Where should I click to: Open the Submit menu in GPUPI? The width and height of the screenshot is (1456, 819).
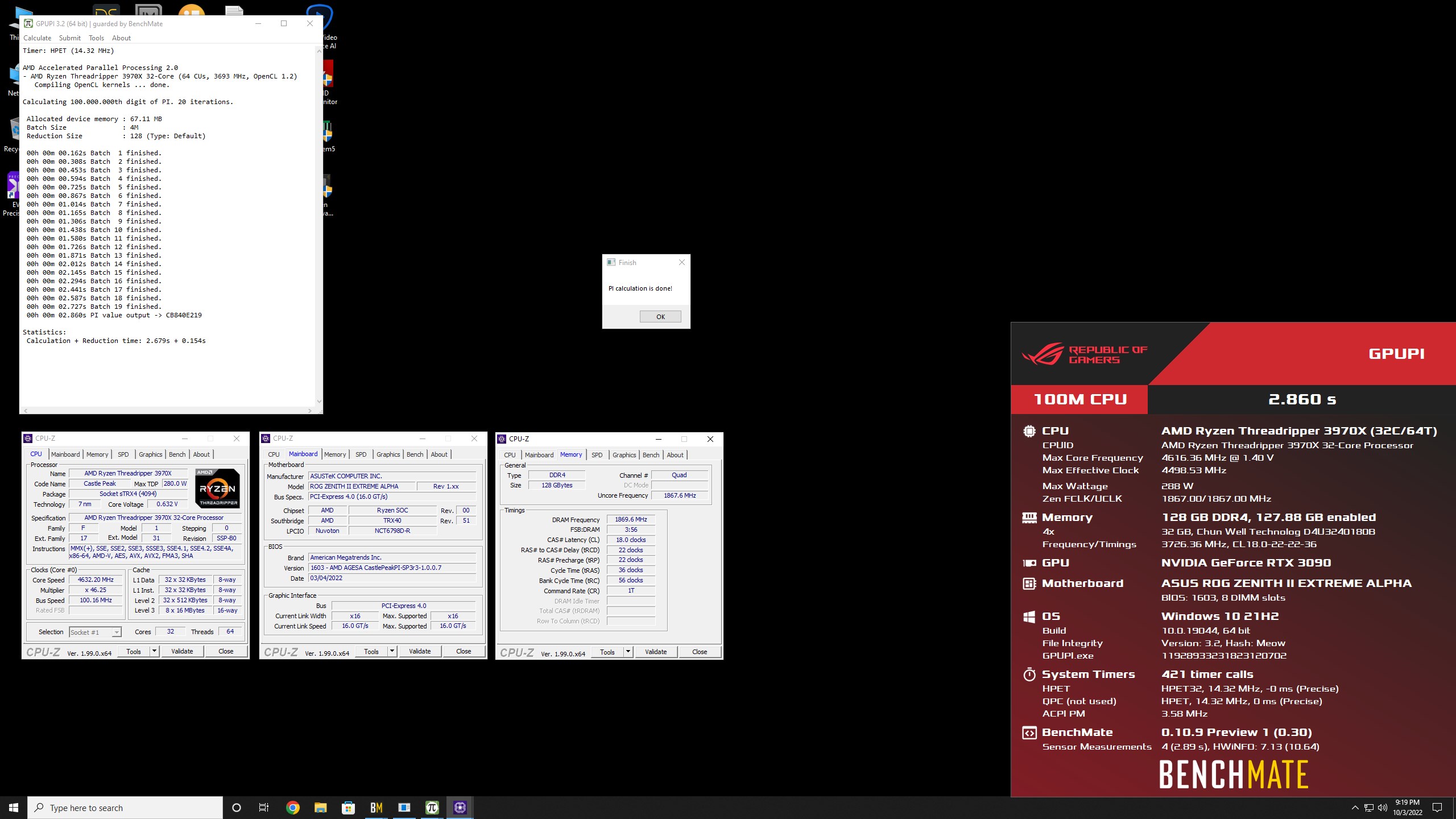point(70,38)
